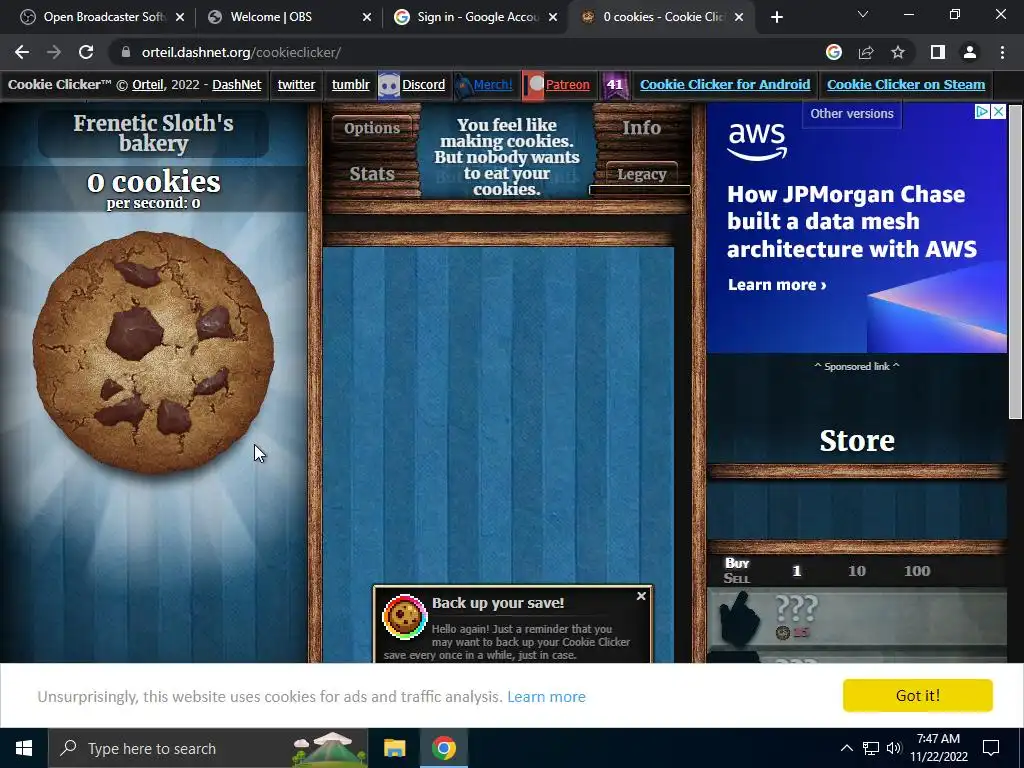Reload the Cookie Clicker page
1024x768 pixels.
pos(86,52)
